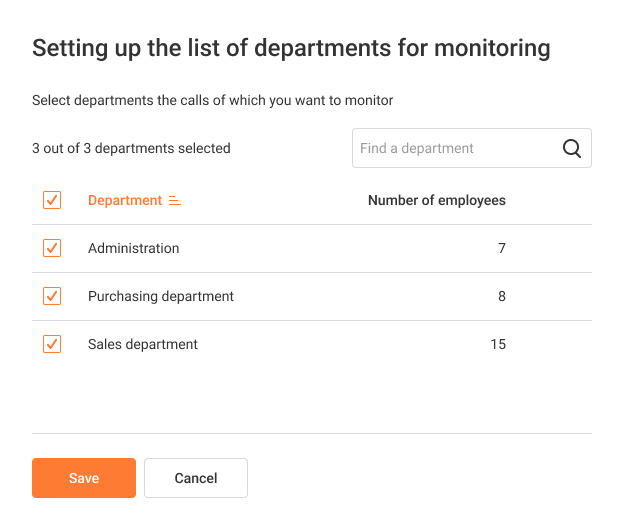Click the magnifying glass search icon
This screenshot has height=530, width=624.
[x=571, y=148]
